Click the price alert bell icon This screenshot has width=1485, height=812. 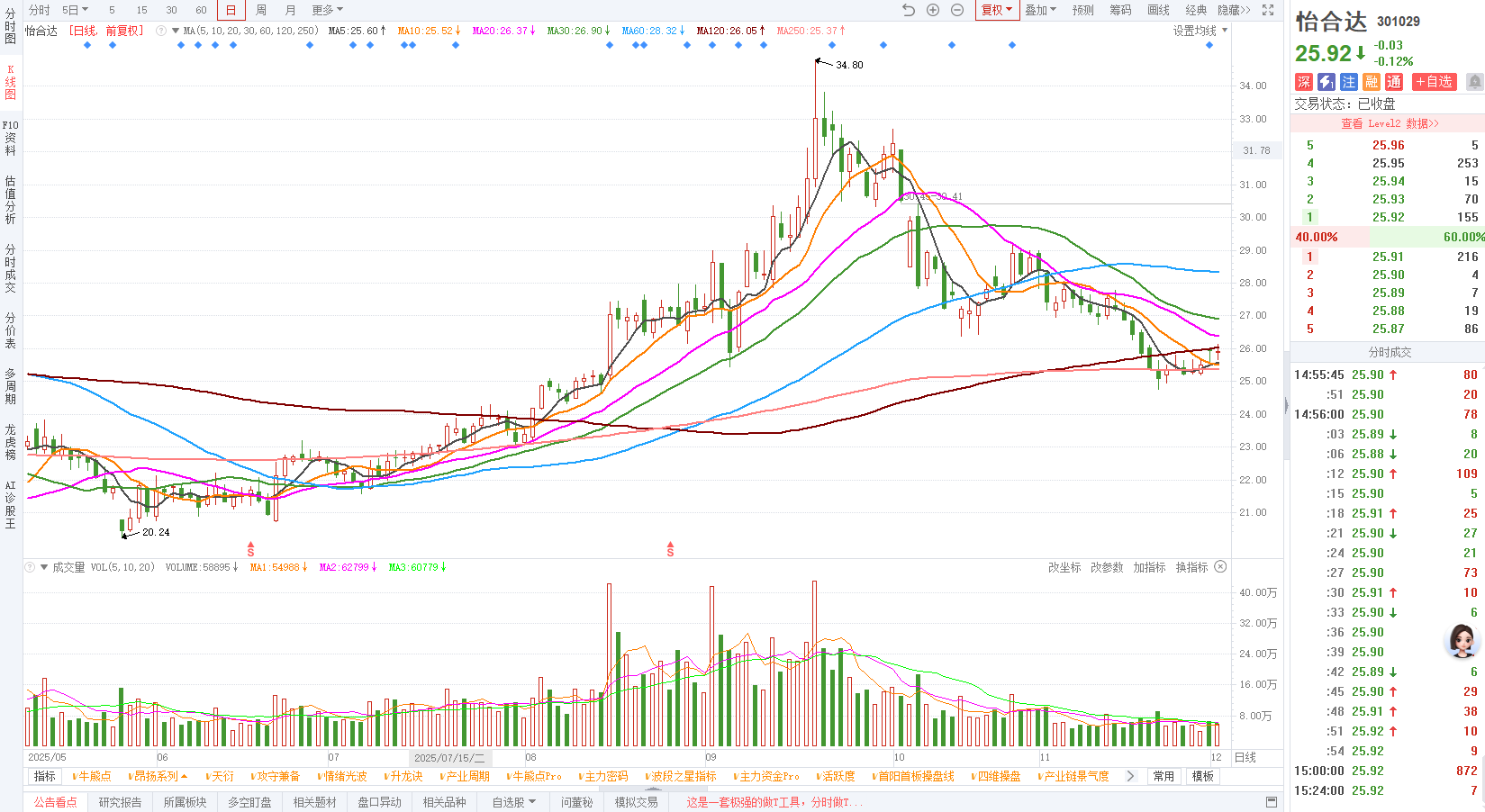tap(1474, 82)
